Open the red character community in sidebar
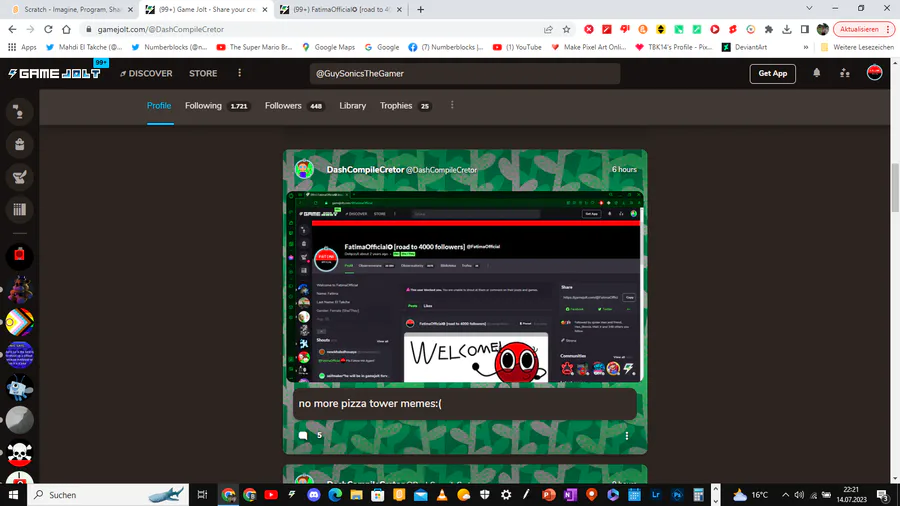 pyautogui.click(x=20, y=256)
